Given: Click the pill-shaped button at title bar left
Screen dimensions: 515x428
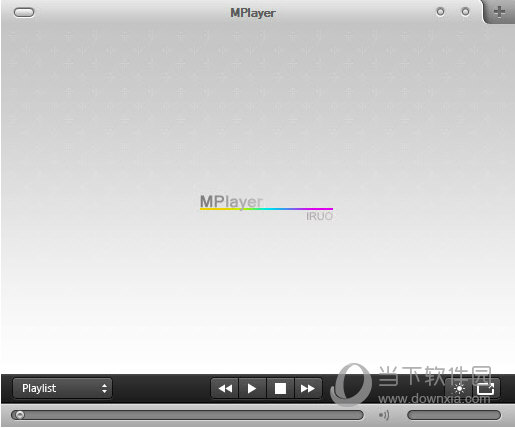Looking at the screenshot, I should point(24,13).
